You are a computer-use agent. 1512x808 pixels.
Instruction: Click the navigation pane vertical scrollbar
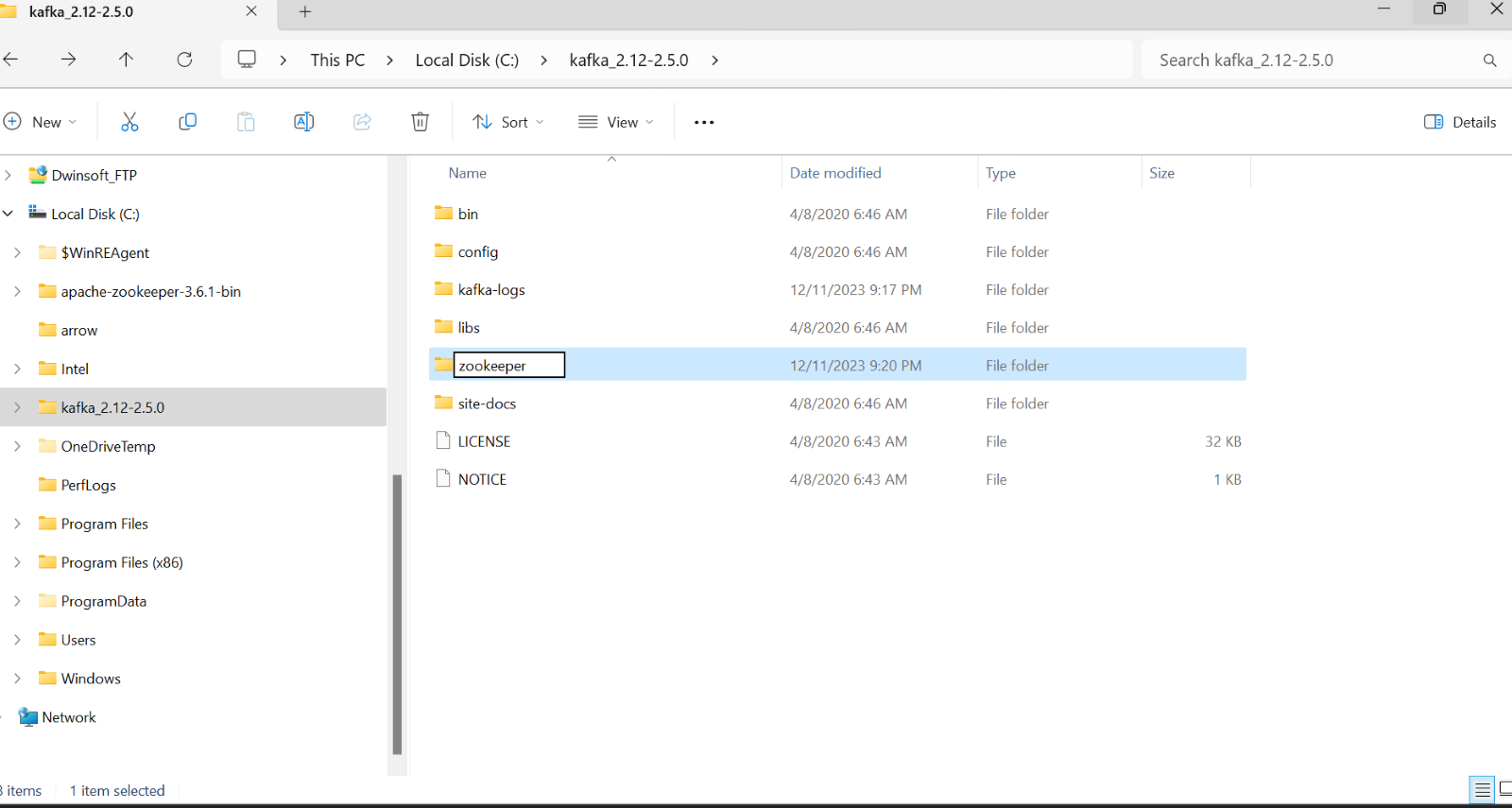[397, 614]
